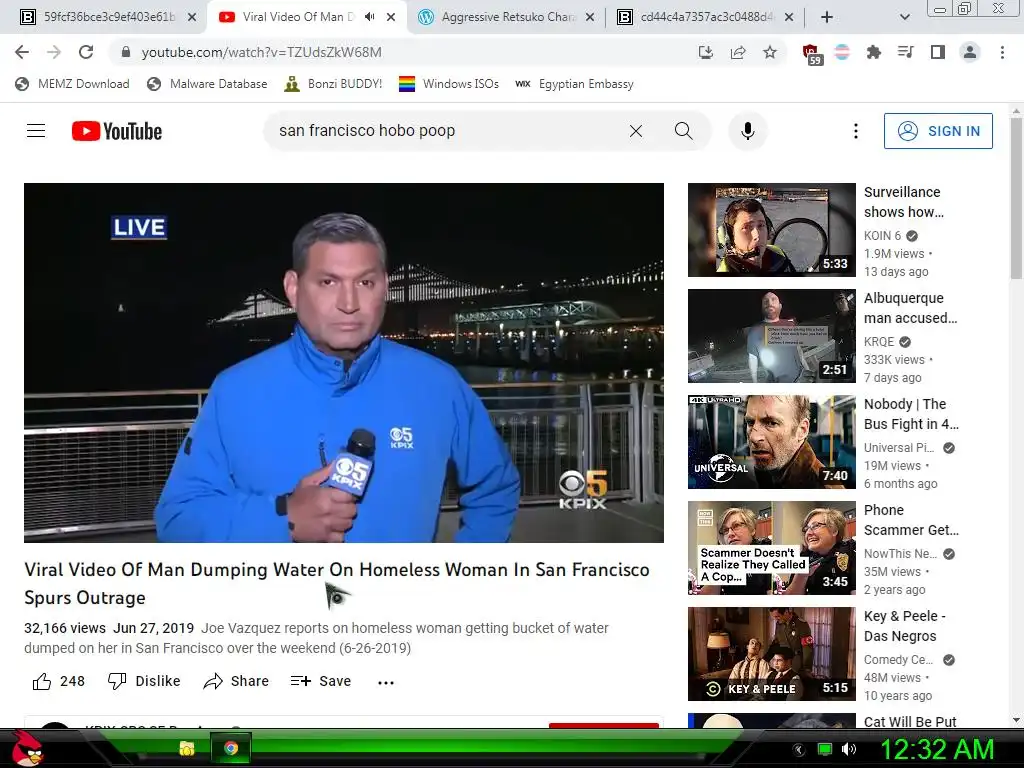Screen dimensions: 1024x768
Task: Open the Windows ISOs bookmark
Action: pyautogui.click(x=449, y=84)
